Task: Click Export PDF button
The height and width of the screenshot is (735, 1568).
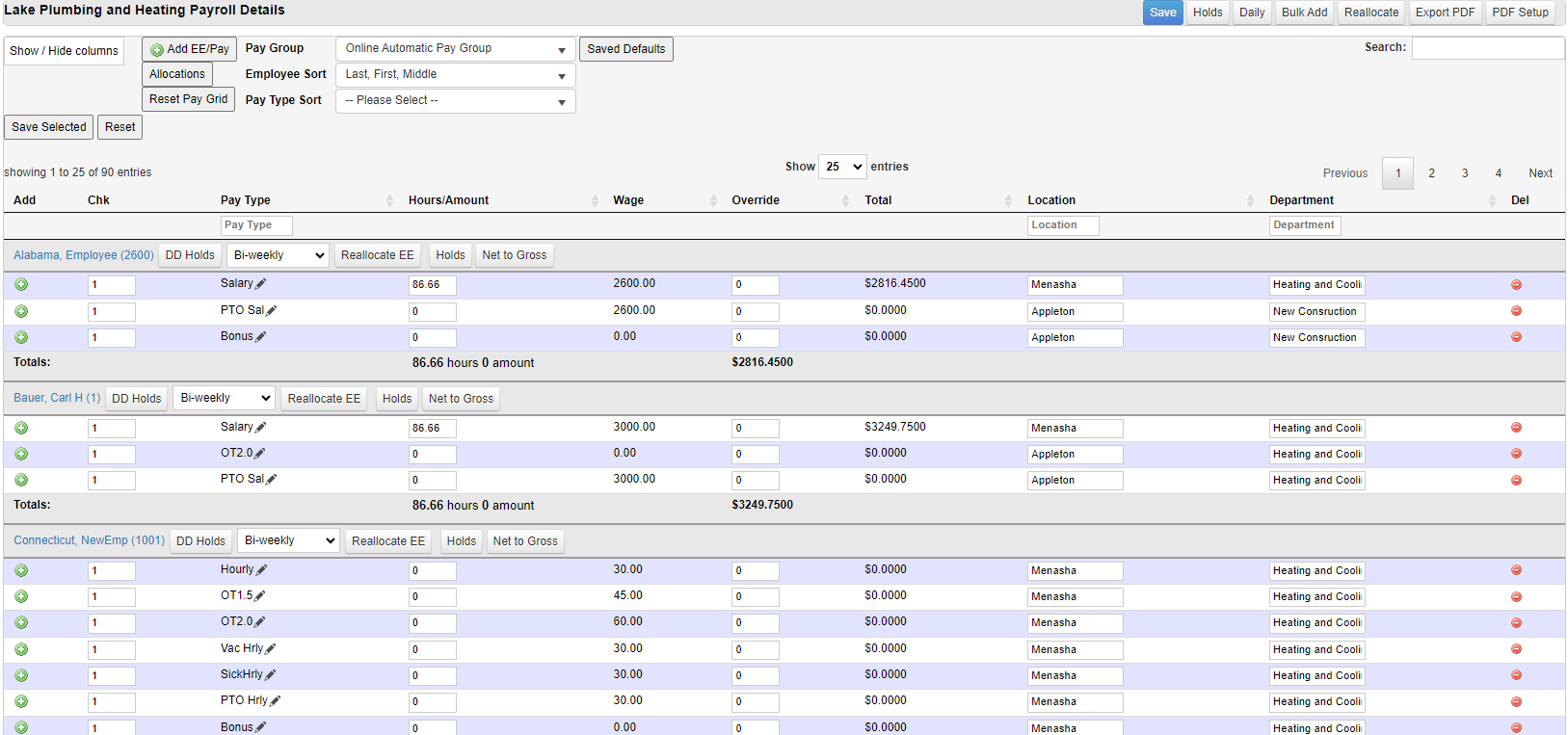Action: pos(1445,13)
